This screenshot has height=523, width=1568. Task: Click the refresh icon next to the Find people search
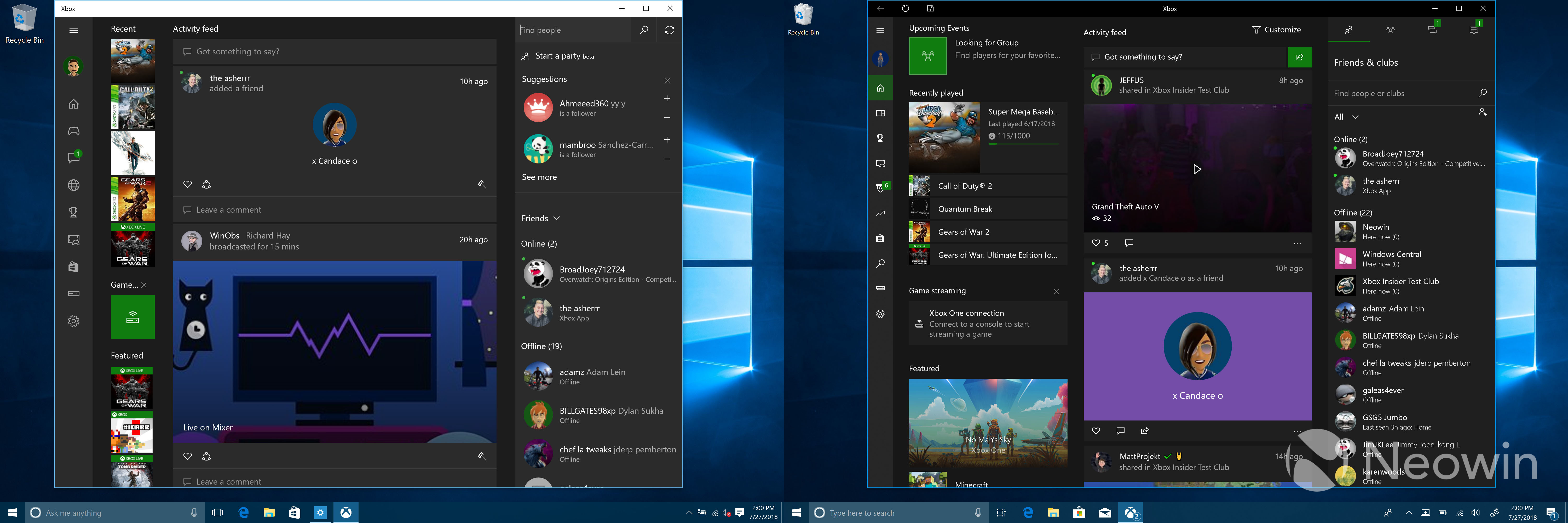tap(669, 30)
